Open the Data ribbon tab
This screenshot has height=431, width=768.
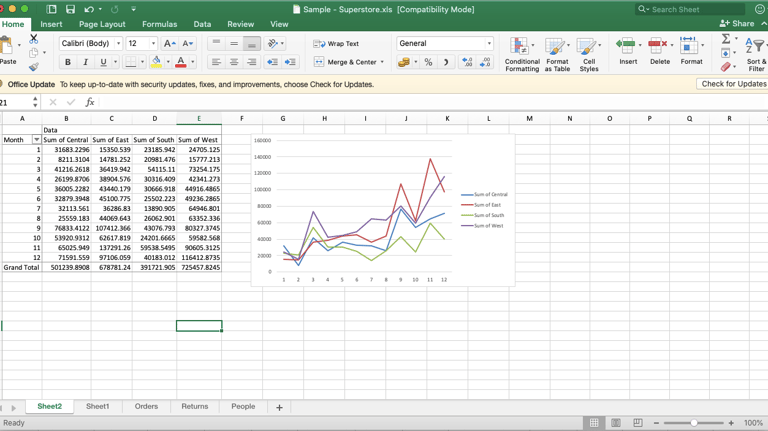(202, 24)
